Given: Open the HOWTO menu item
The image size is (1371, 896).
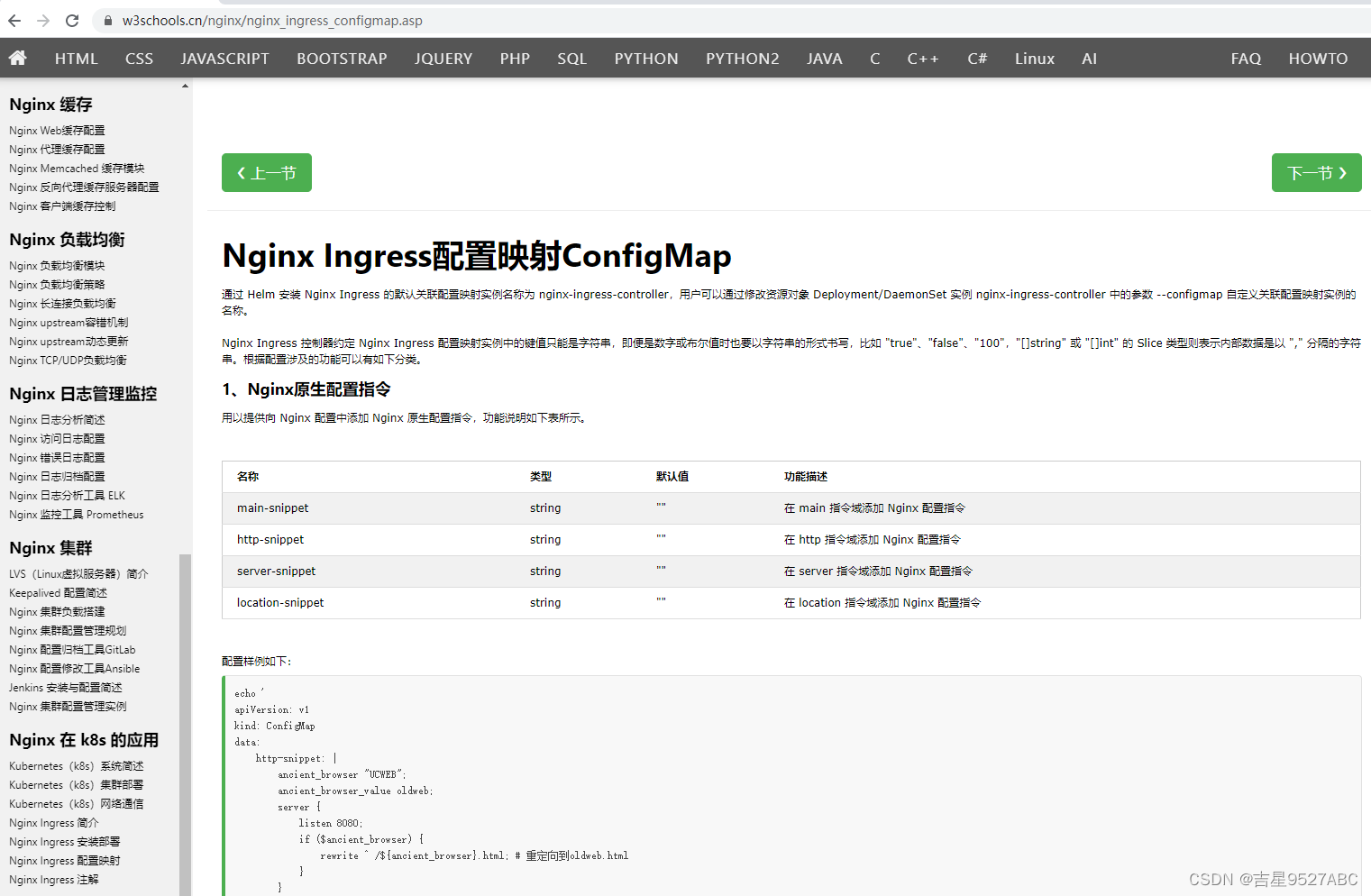Looking at the screenshot, I should click(1318, 59).
